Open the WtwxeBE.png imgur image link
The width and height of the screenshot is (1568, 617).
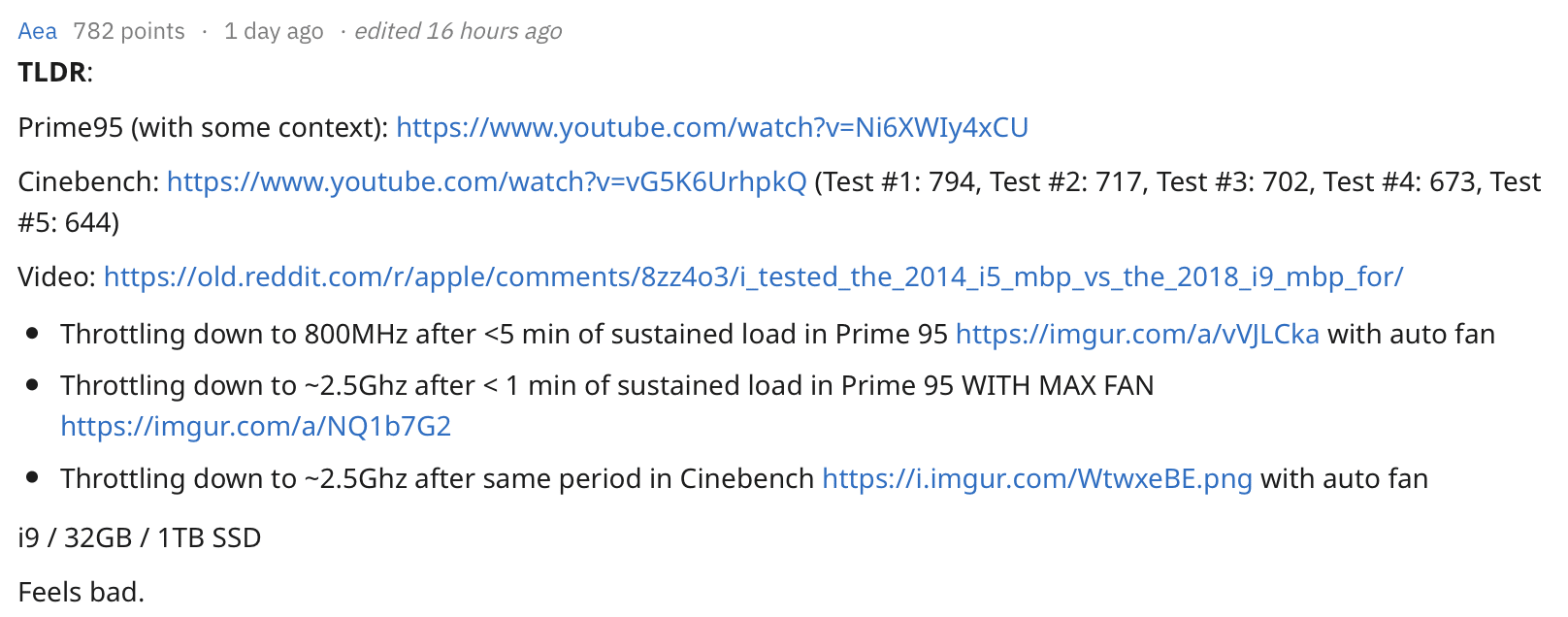pyautogui.click(x=1036, y=479)
